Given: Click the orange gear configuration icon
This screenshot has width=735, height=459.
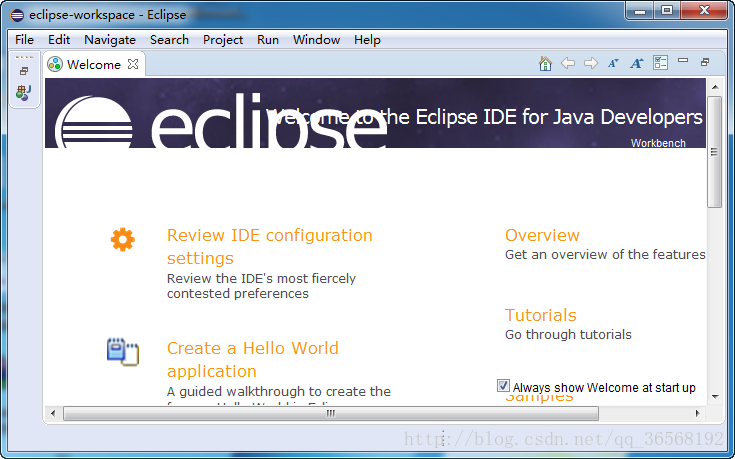Looking at the screenshot, I should tap(123, 240).
